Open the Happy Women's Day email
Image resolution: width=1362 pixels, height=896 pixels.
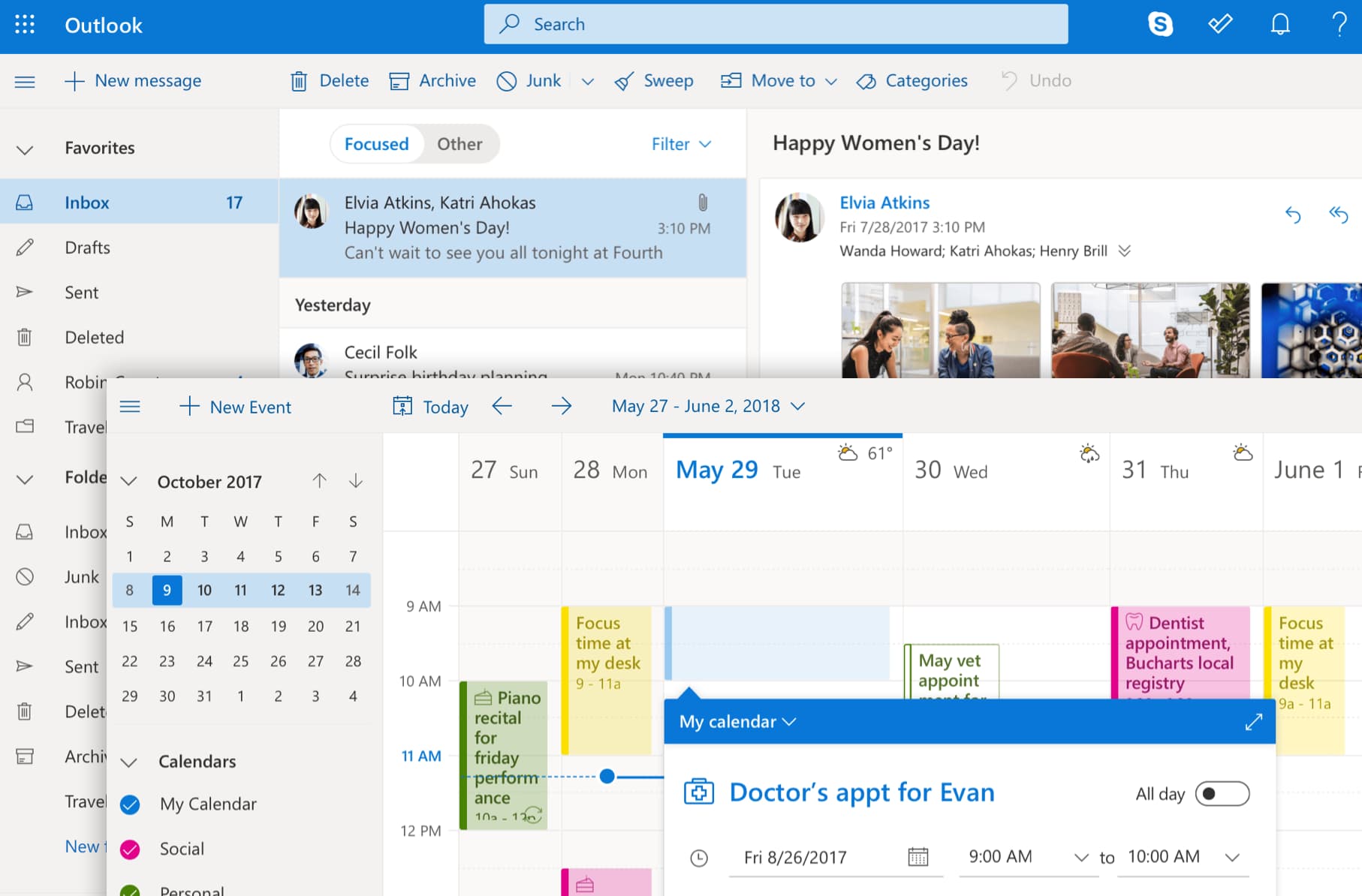(513, 228)
